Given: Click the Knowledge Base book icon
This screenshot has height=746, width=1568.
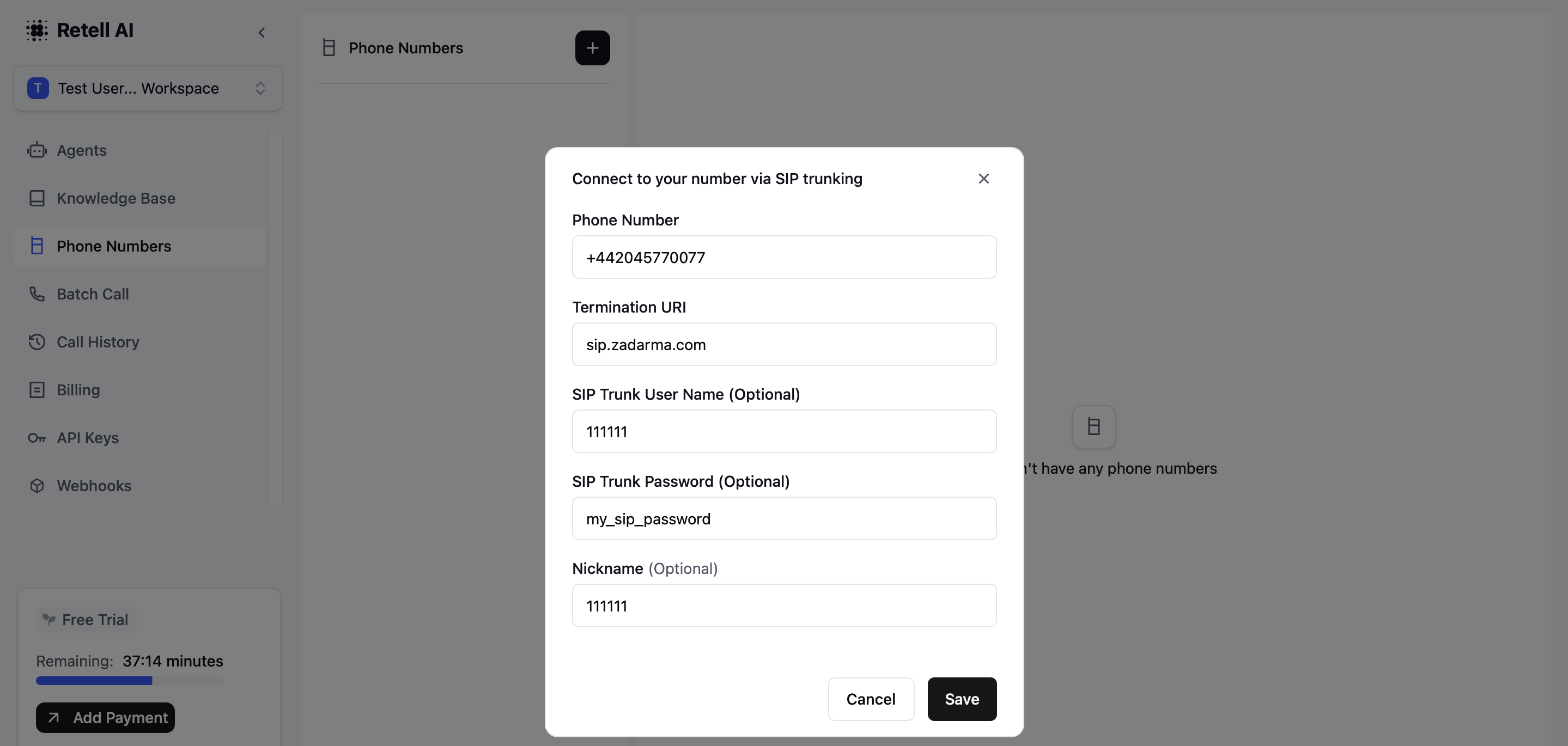Looking at the screenshot, I should click(37, 198).
